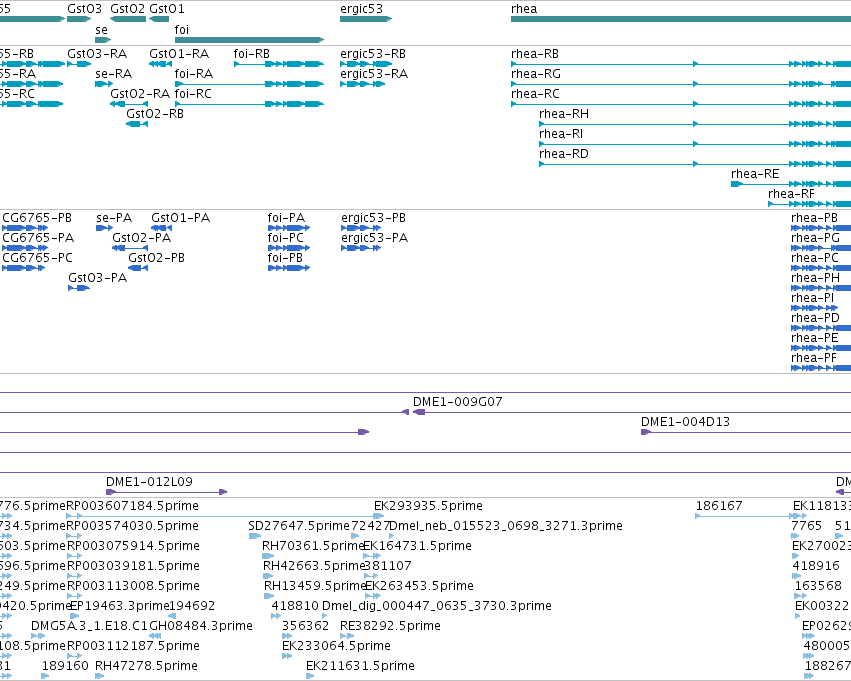Click the DME1-004D13 clone feature
The width and height of the screenshot is (851, 681).
tap(746, 432)
